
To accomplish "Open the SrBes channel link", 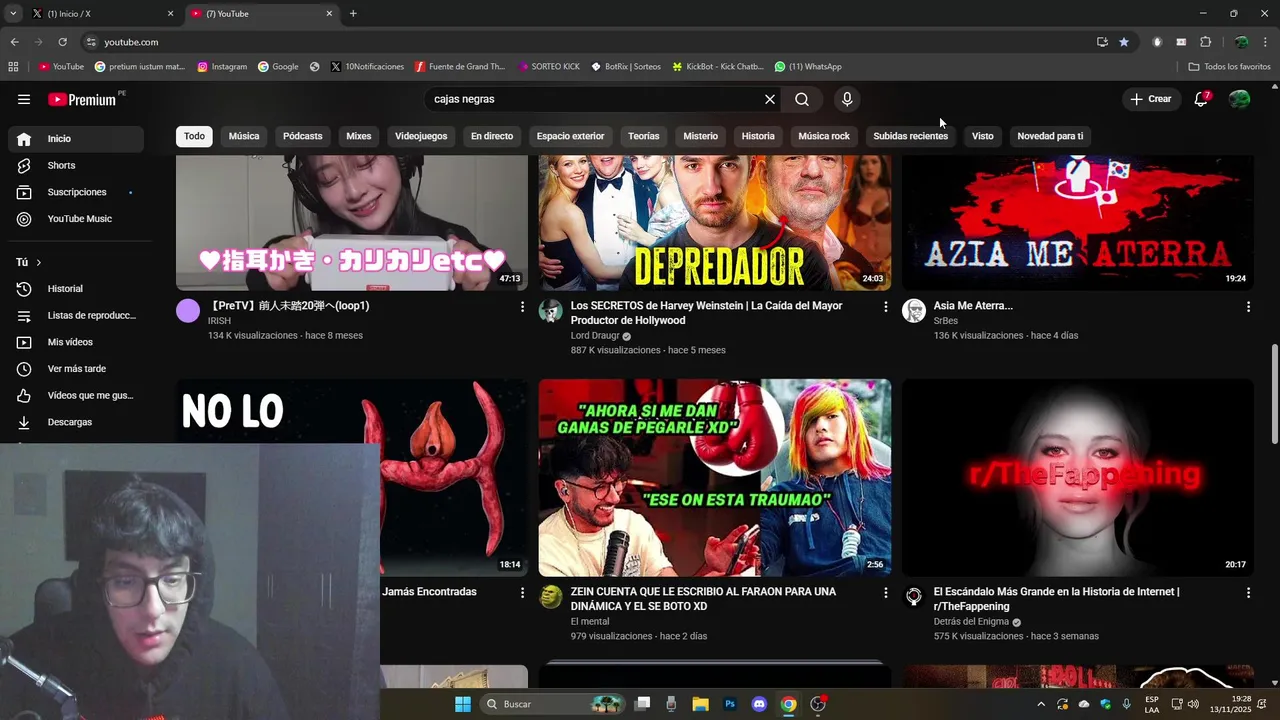I will click(945, 321).
